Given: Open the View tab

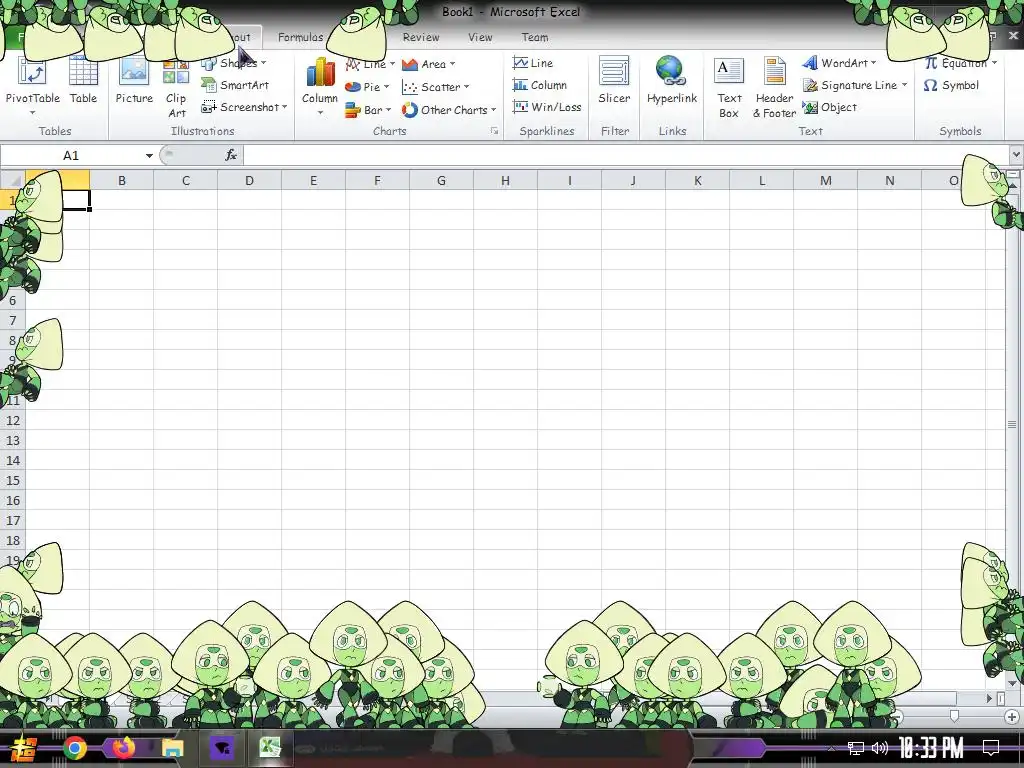Looking at the screenshot, I should click(x=480, y=37).
